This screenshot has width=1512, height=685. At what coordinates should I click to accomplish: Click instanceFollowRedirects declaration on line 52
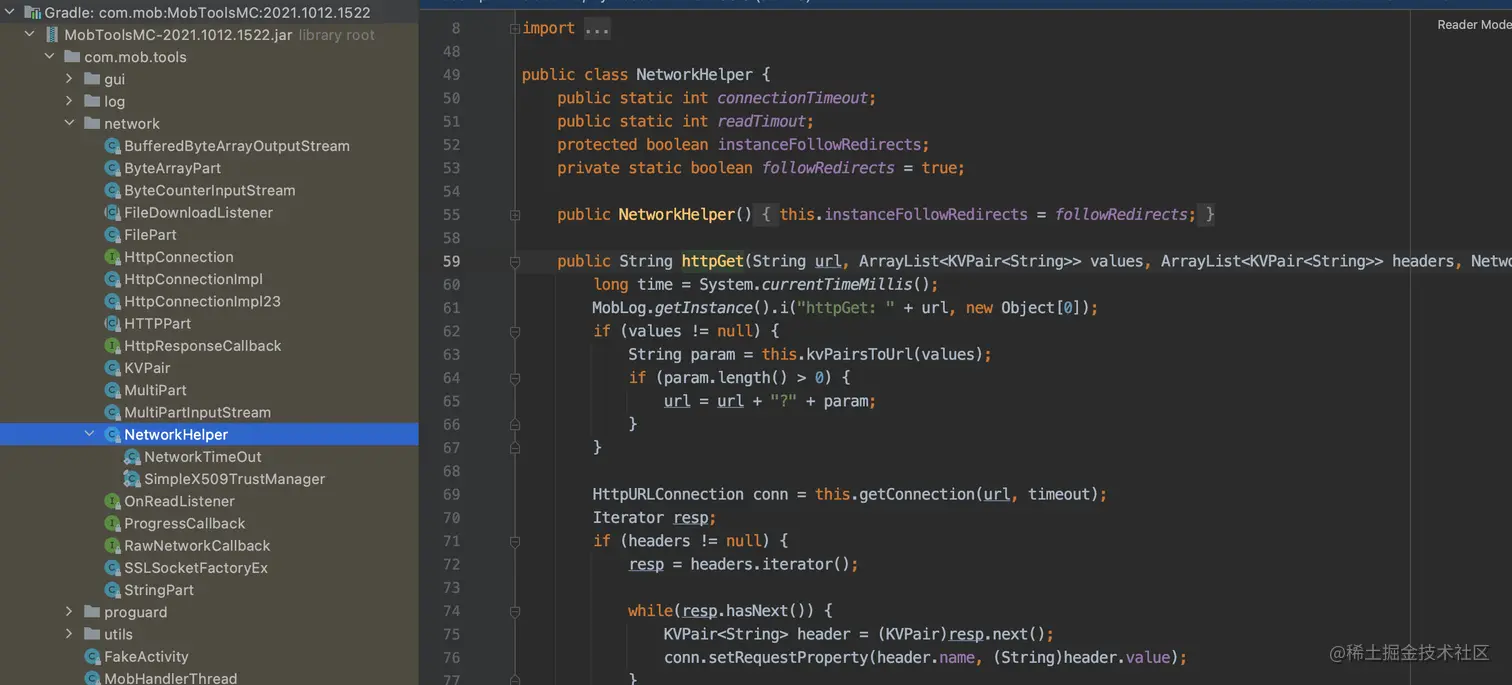[x=820, y=145]
